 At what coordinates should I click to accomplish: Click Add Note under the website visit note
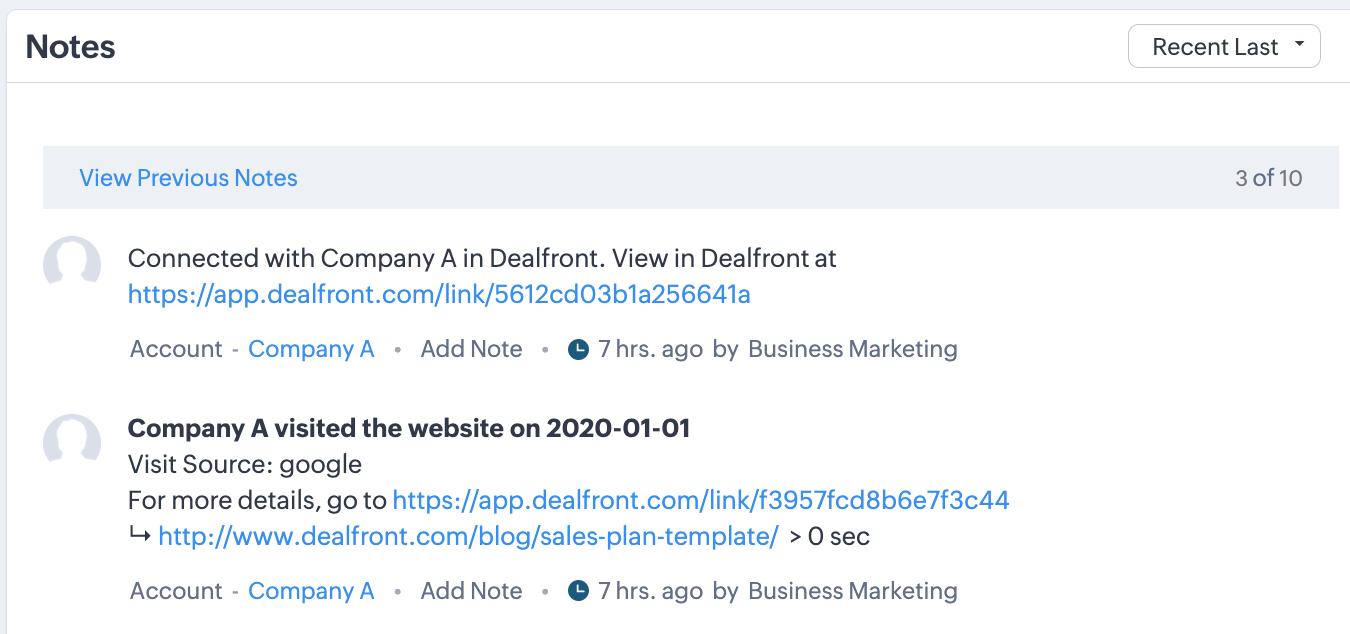pos(471,591)
